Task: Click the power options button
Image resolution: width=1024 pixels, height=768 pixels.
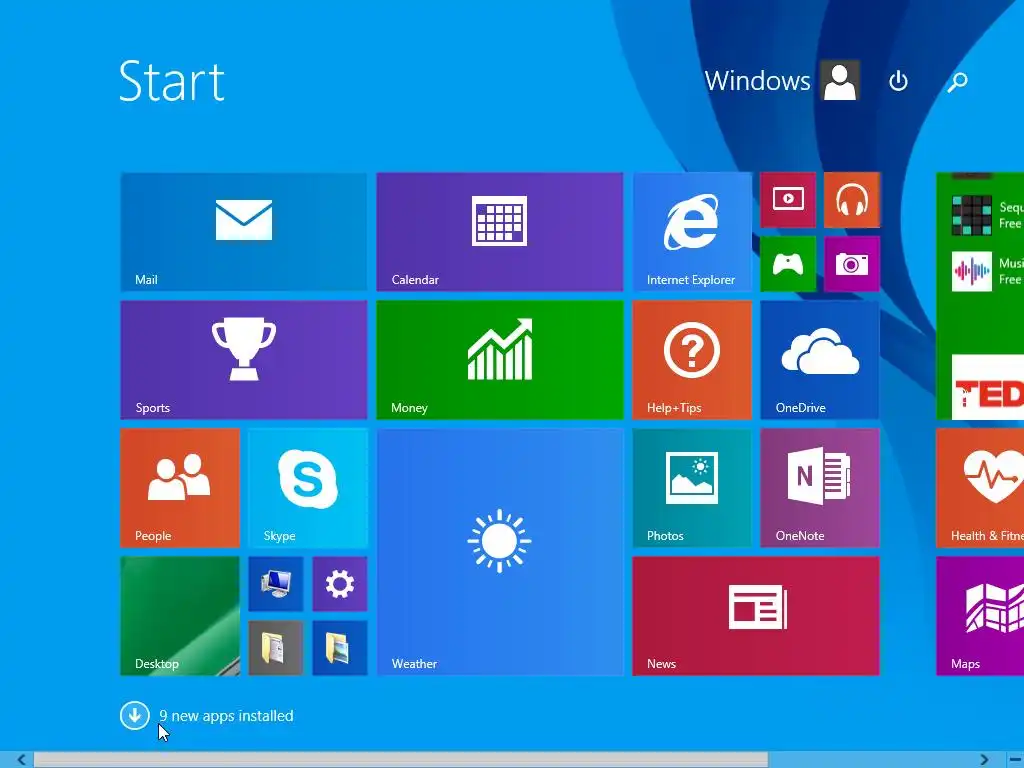Action: tap(899, 81)
